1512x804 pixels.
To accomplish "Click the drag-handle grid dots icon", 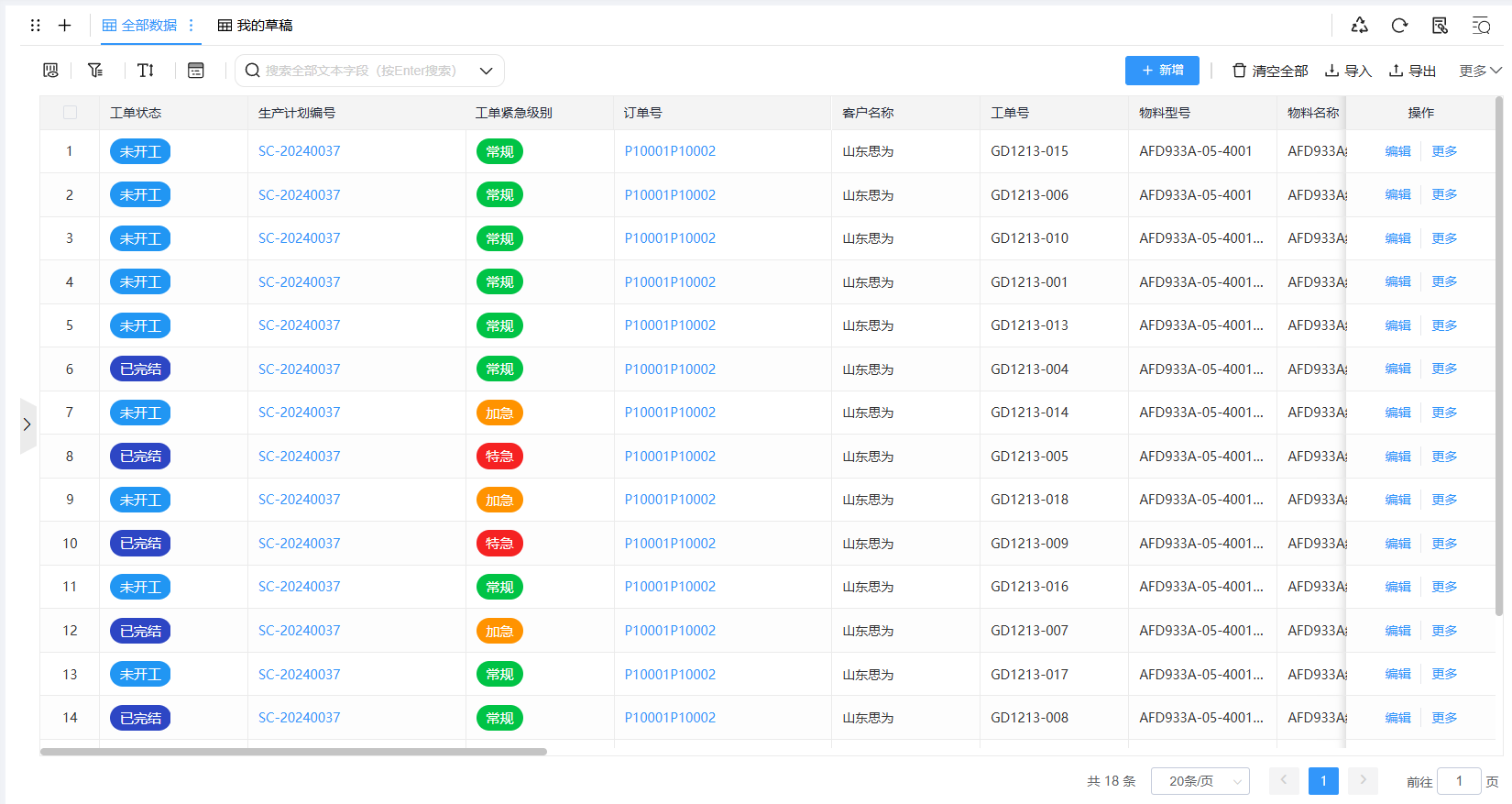I will [36, 26].
